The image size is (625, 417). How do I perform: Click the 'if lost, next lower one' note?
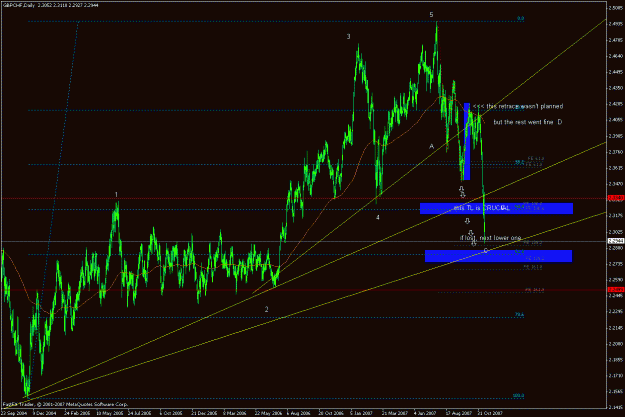490,238
